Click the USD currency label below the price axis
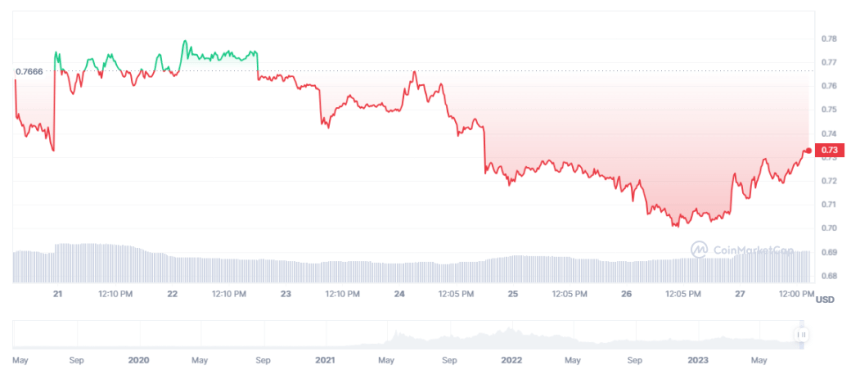Image resolution: width=860 pixels, height=383 pixels. click(x=825, y=300)
